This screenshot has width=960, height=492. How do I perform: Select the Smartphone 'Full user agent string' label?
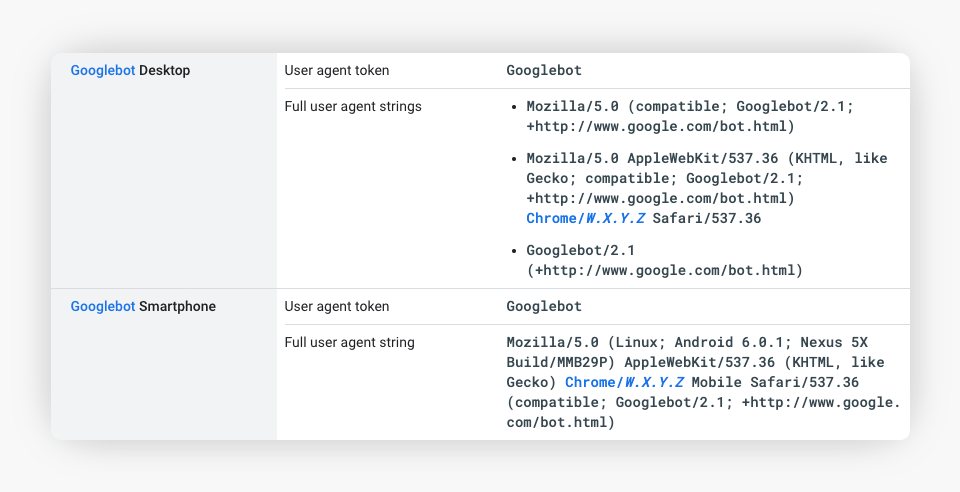[349, 343]
